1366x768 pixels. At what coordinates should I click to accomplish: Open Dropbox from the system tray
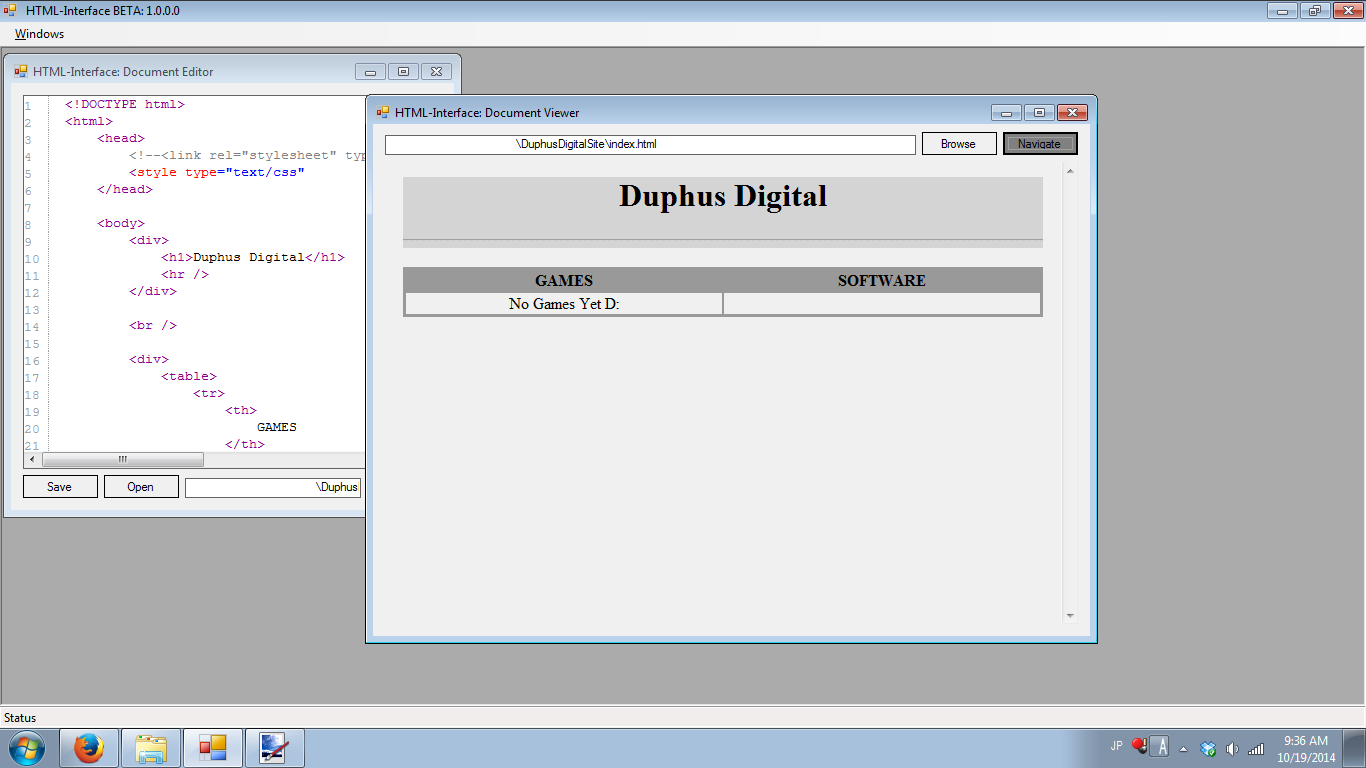tap(1207, 748)
